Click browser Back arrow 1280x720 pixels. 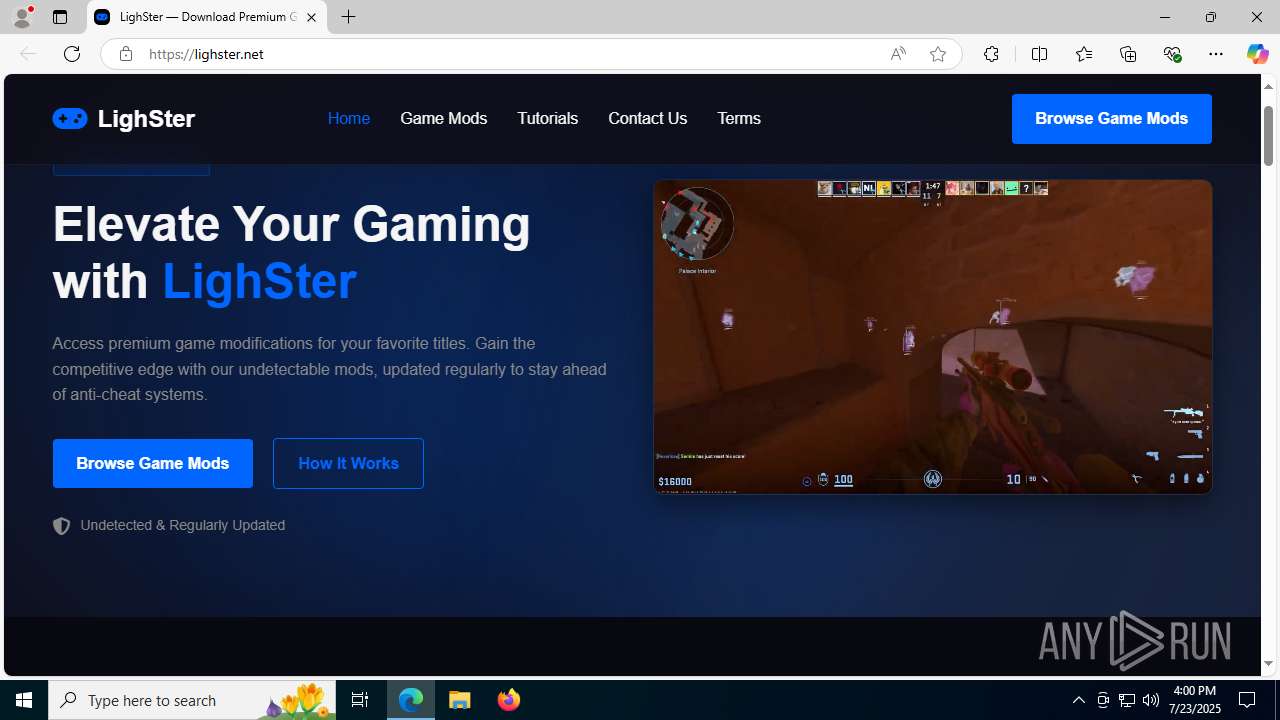[27, 54]
